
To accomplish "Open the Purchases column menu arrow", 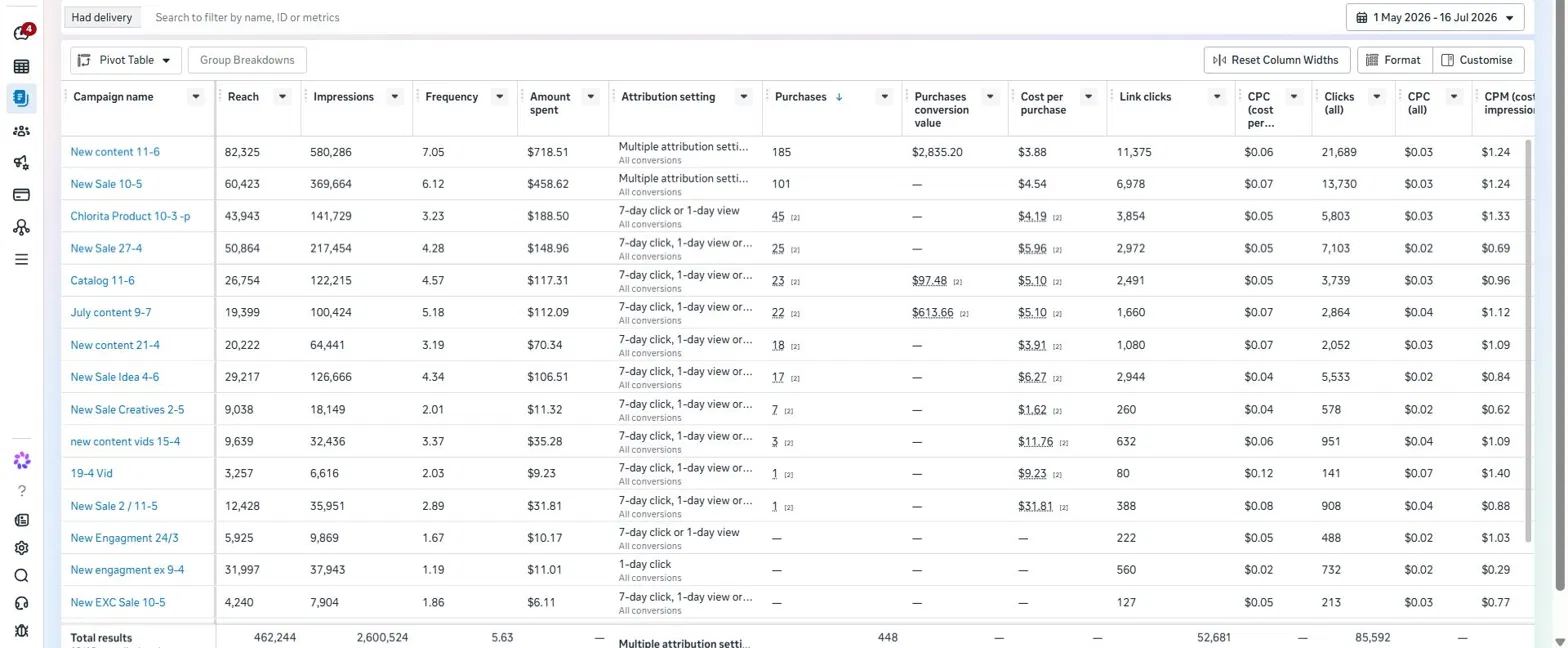I will (884, 97).
